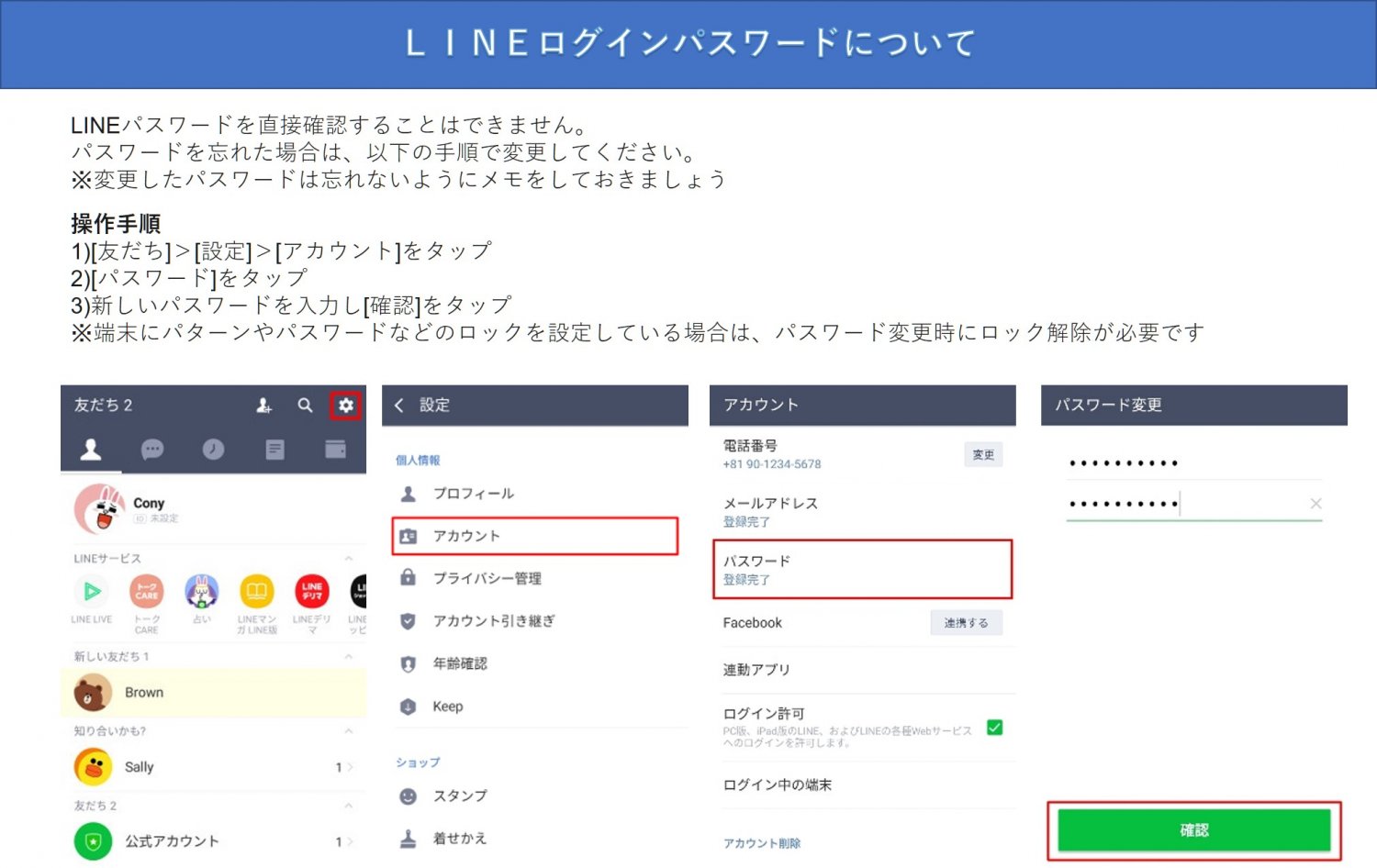The height and width of the screenshot is (868, 1377).
Task: Toggle the ログイン許可 checkbox
Action: pyautogui.click(x=994, y=728)
